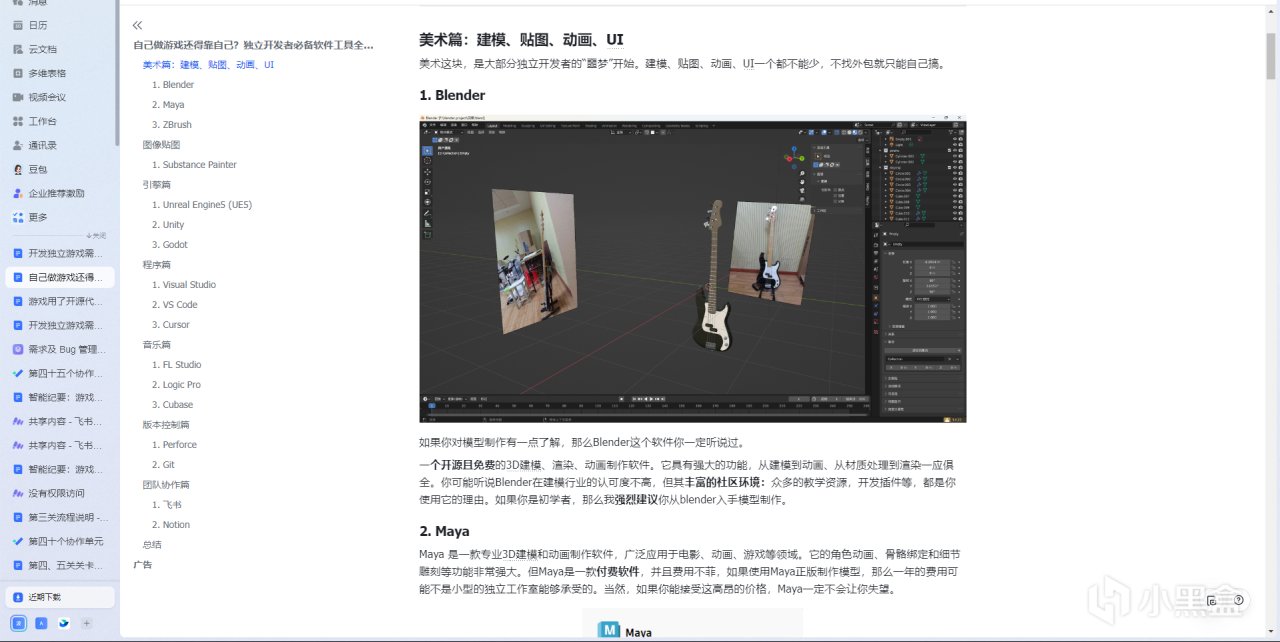The image size is (1280, 642).
Task: Jump to 广告 in the outline
Action: [143, 565]
